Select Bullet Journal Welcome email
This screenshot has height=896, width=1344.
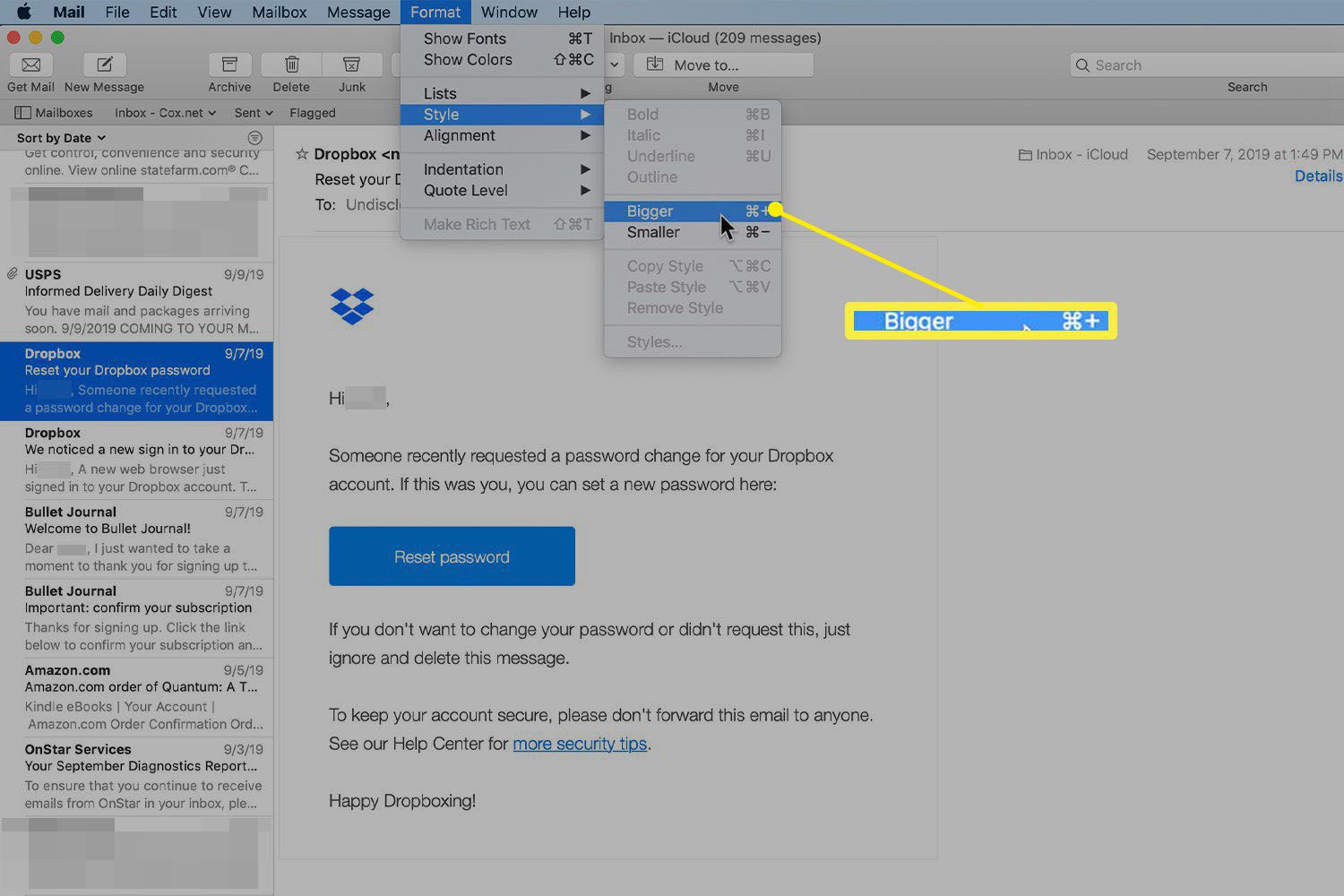click(136, 538)
